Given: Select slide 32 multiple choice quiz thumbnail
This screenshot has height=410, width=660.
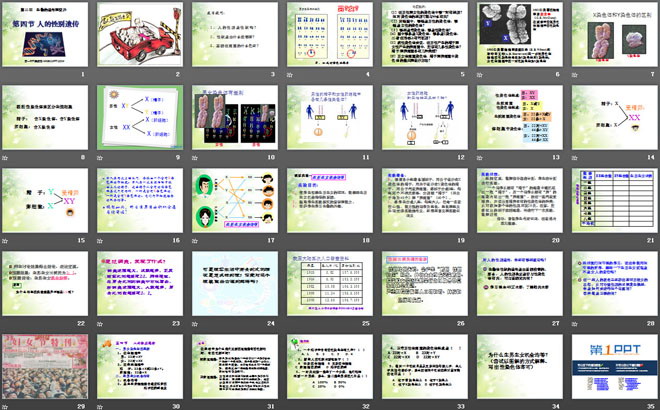Looking at the screenshot, I should (x=330, y=366).
